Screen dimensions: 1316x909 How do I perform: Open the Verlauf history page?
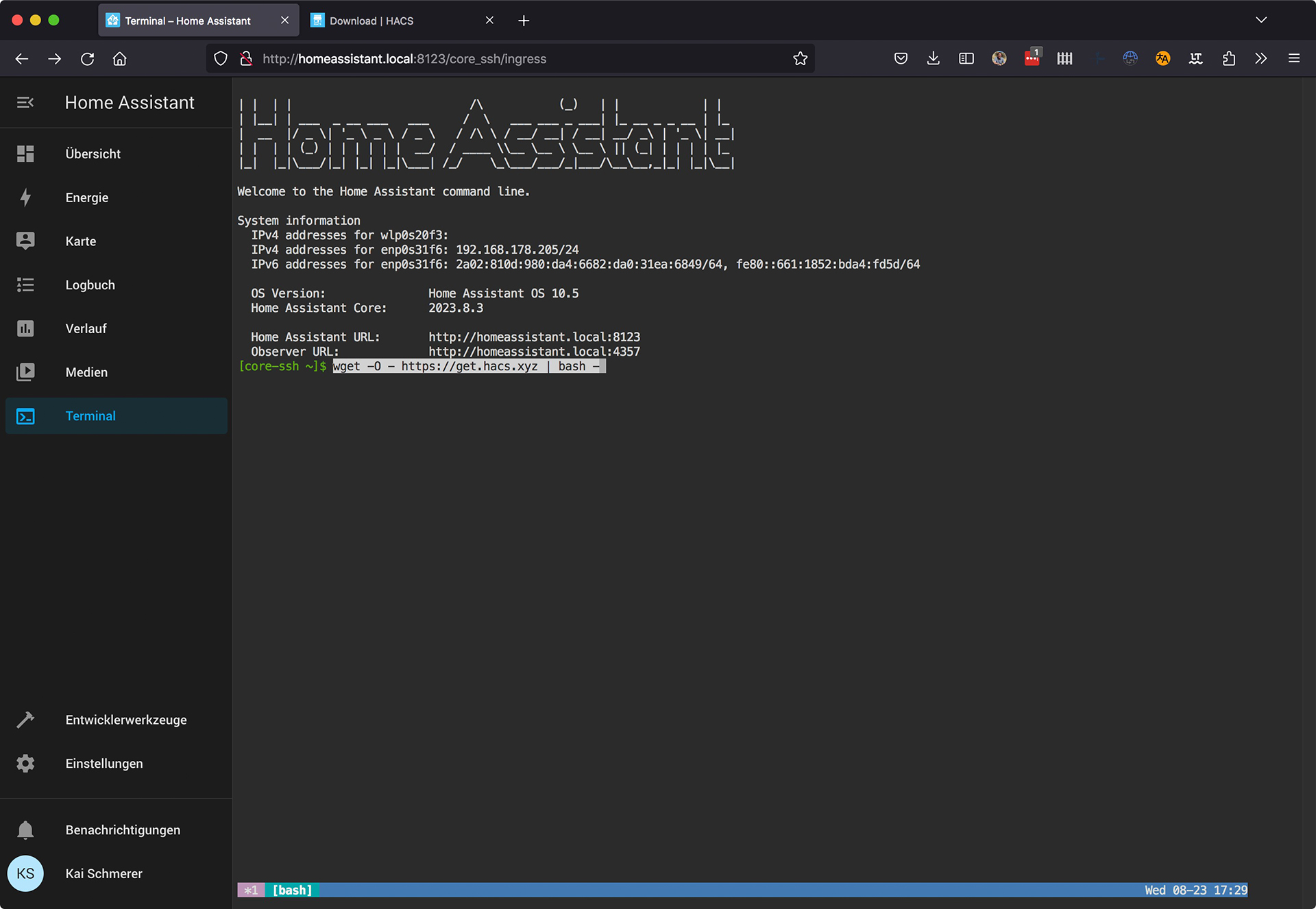pyautogui.click(x=86, y=328)
